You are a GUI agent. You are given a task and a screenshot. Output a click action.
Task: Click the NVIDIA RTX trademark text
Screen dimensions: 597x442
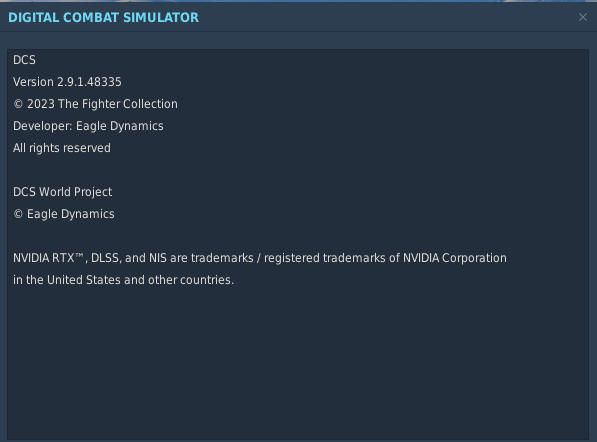48,258
